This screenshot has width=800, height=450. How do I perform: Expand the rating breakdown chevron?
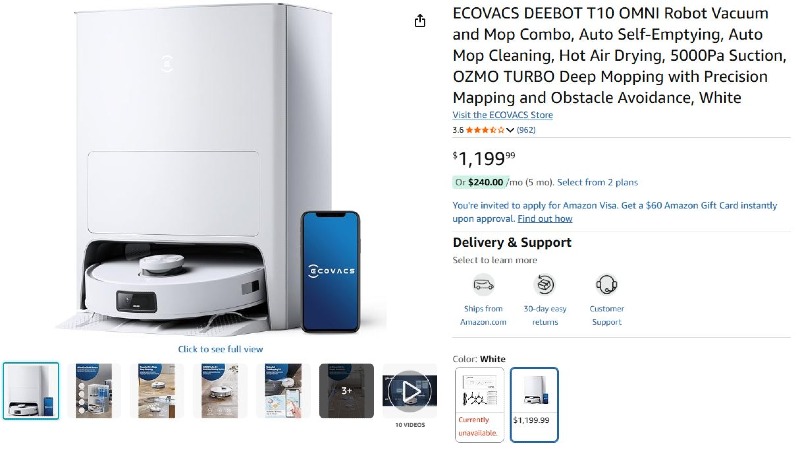point(510,130)
